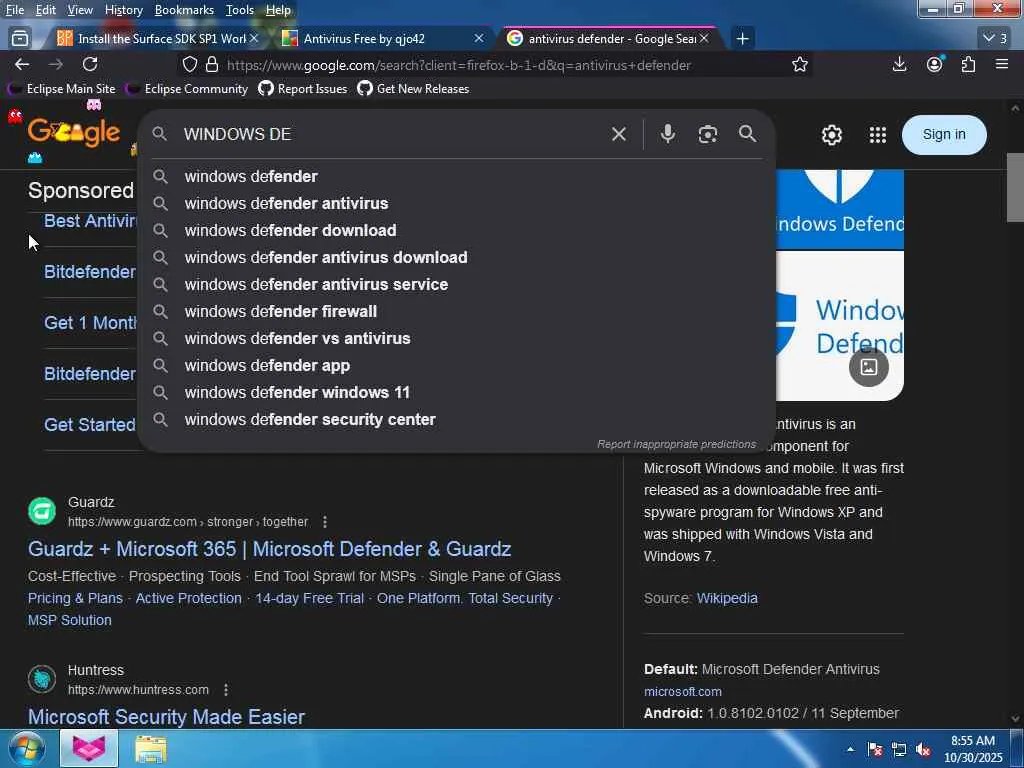The image size is (1024, 768).
Task: Open the Huntress result three-dot menu
Action: (x=226, y=690)
